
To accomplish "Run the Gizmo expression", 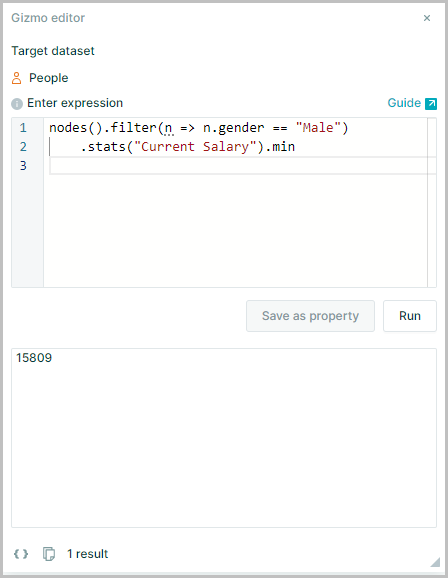I will click(410, 316).
